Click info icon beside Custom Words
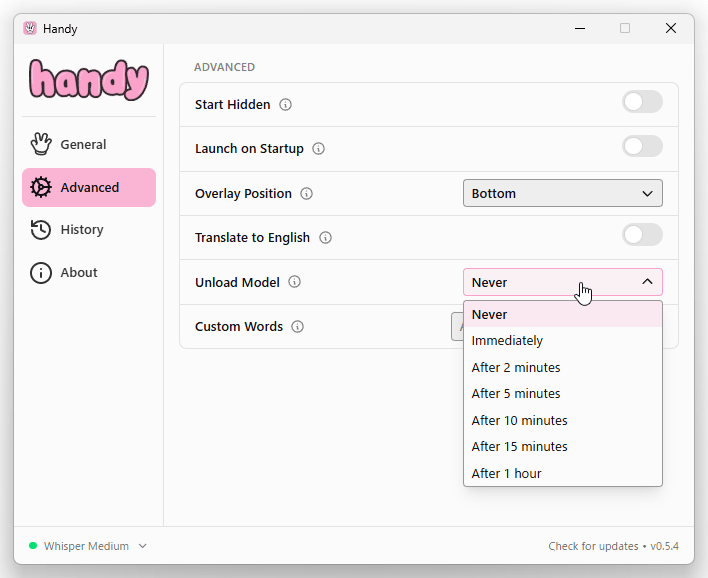The image size is (708, 578). (298, 327)
